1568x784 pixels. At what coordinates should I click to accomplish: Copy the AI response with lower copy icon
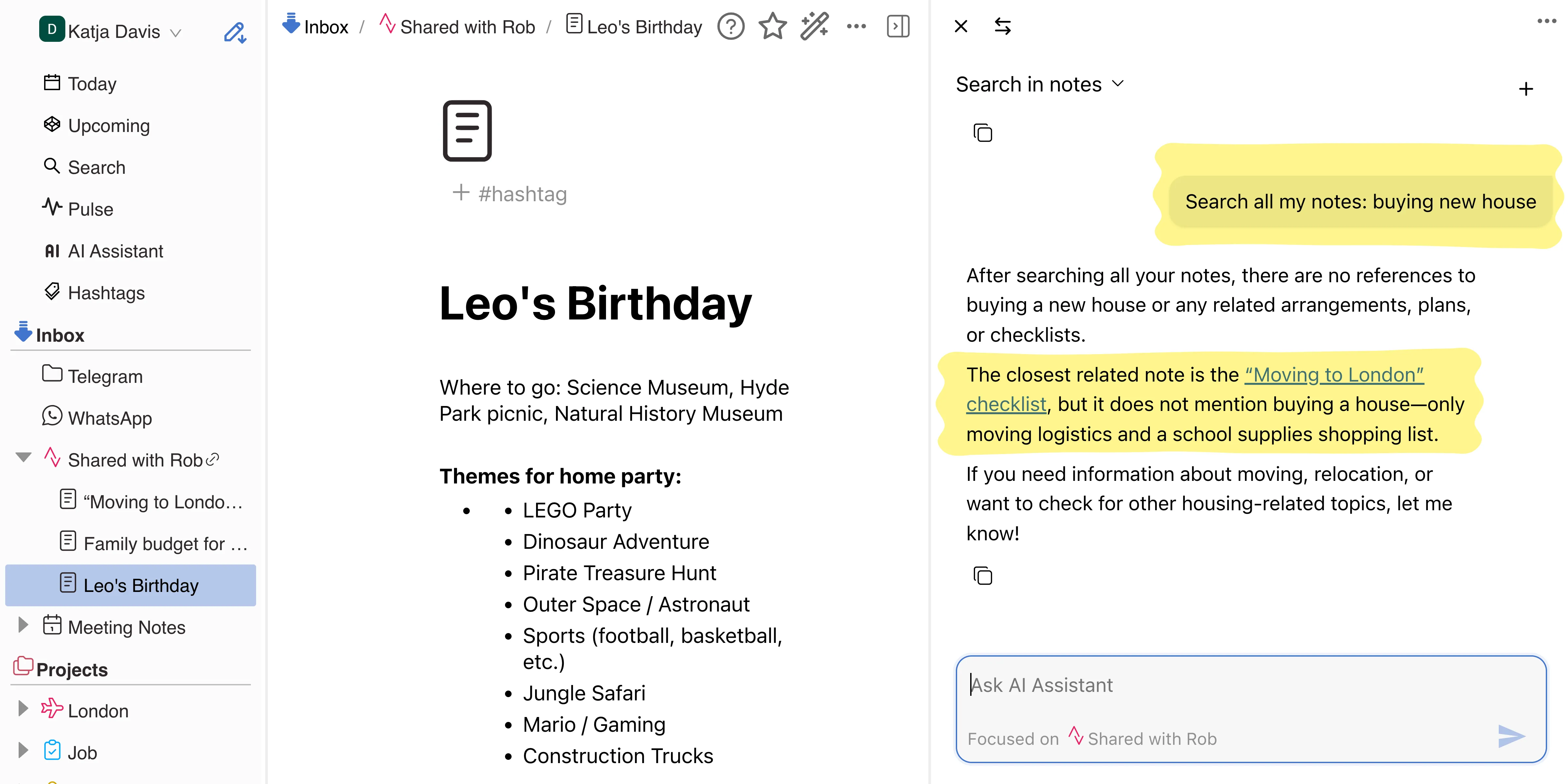click(982, 575)
